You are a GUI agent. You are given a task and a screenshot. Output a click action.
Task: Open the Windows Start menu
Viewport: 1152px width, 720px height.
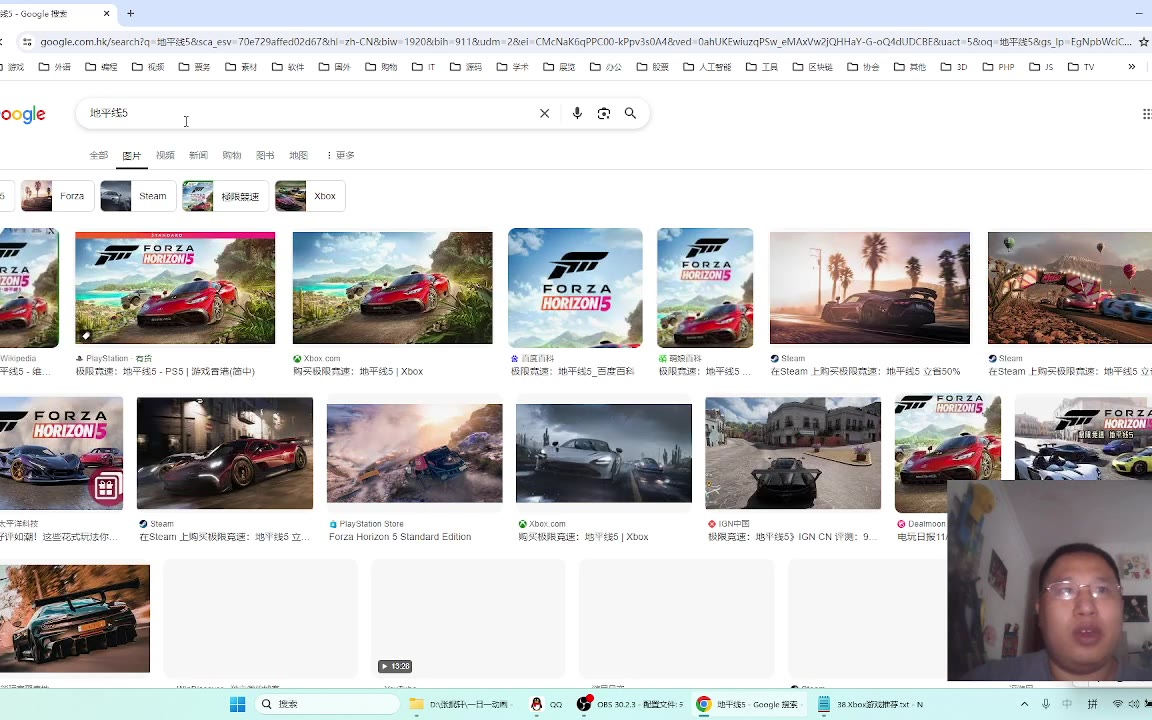[237, 705]
